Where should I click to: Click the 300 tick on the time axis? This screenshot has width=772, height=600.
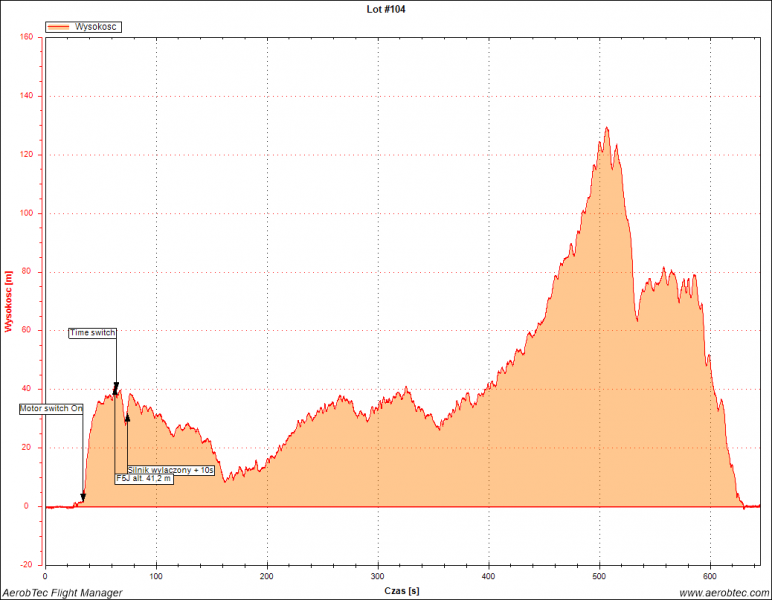[378, 577]
